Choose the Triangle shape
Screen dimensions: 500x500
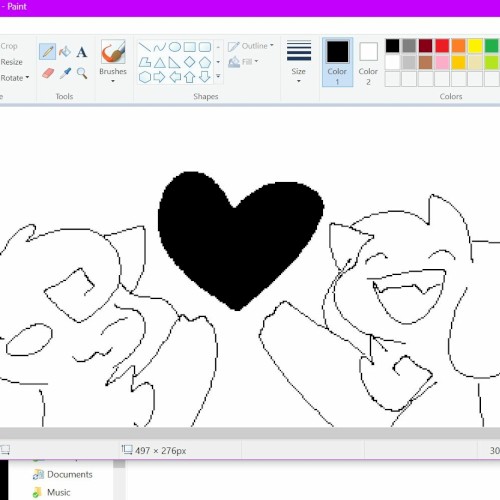point(160,62)
